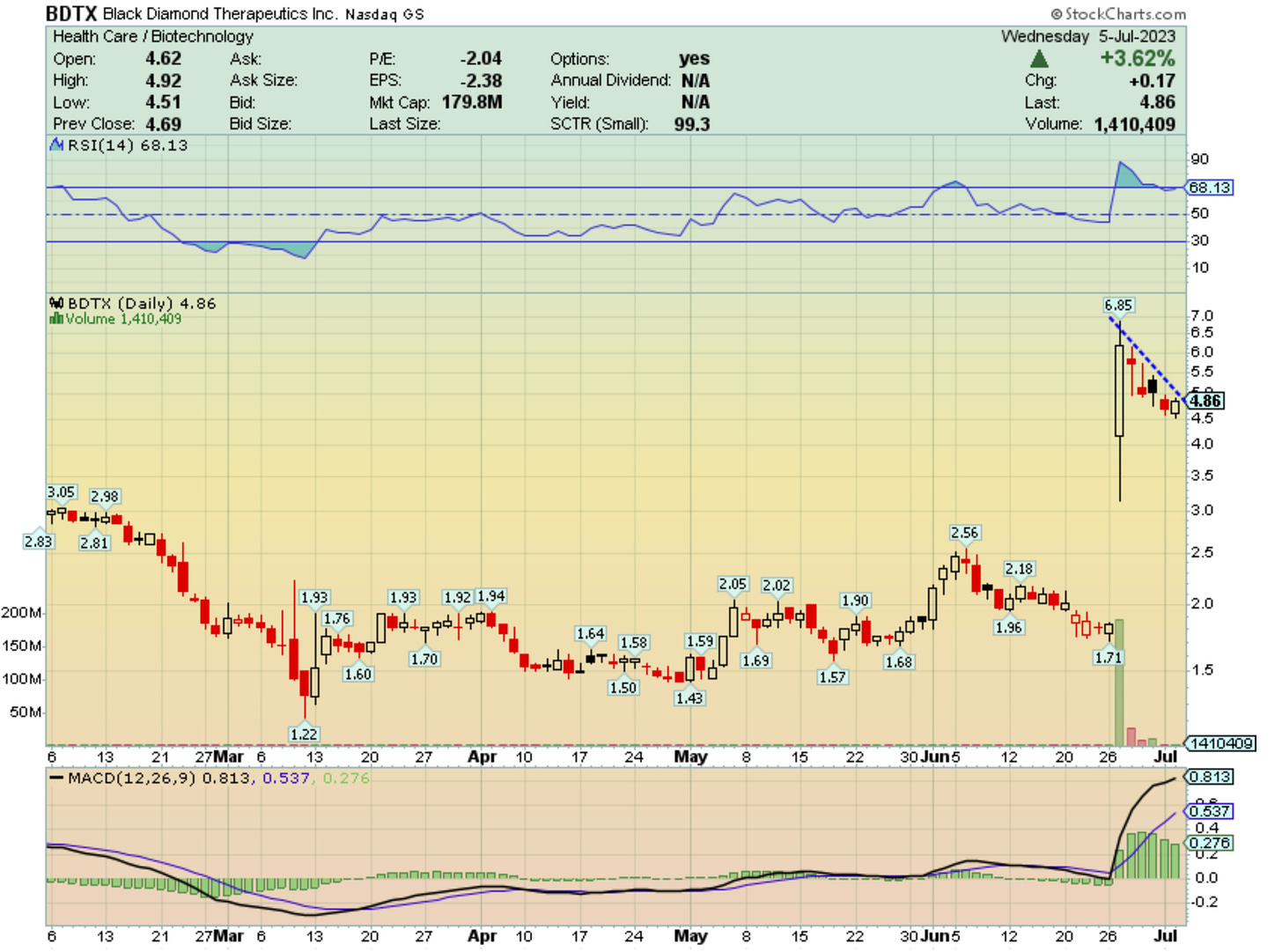The height and width of the screenshot is (952, 1282).
Task: Click the RSI(14) indicator icon
Action: pos(57,145)
